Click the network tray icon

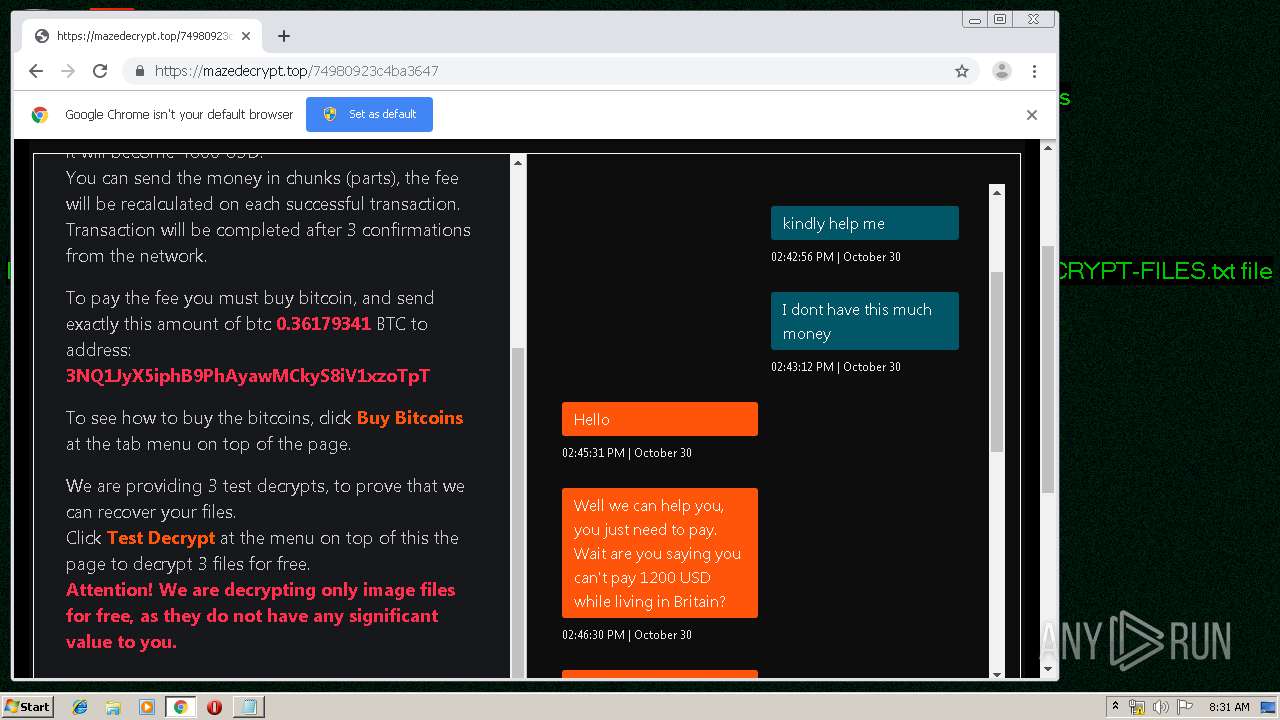pyautogui.click(x=1137, y=707)
